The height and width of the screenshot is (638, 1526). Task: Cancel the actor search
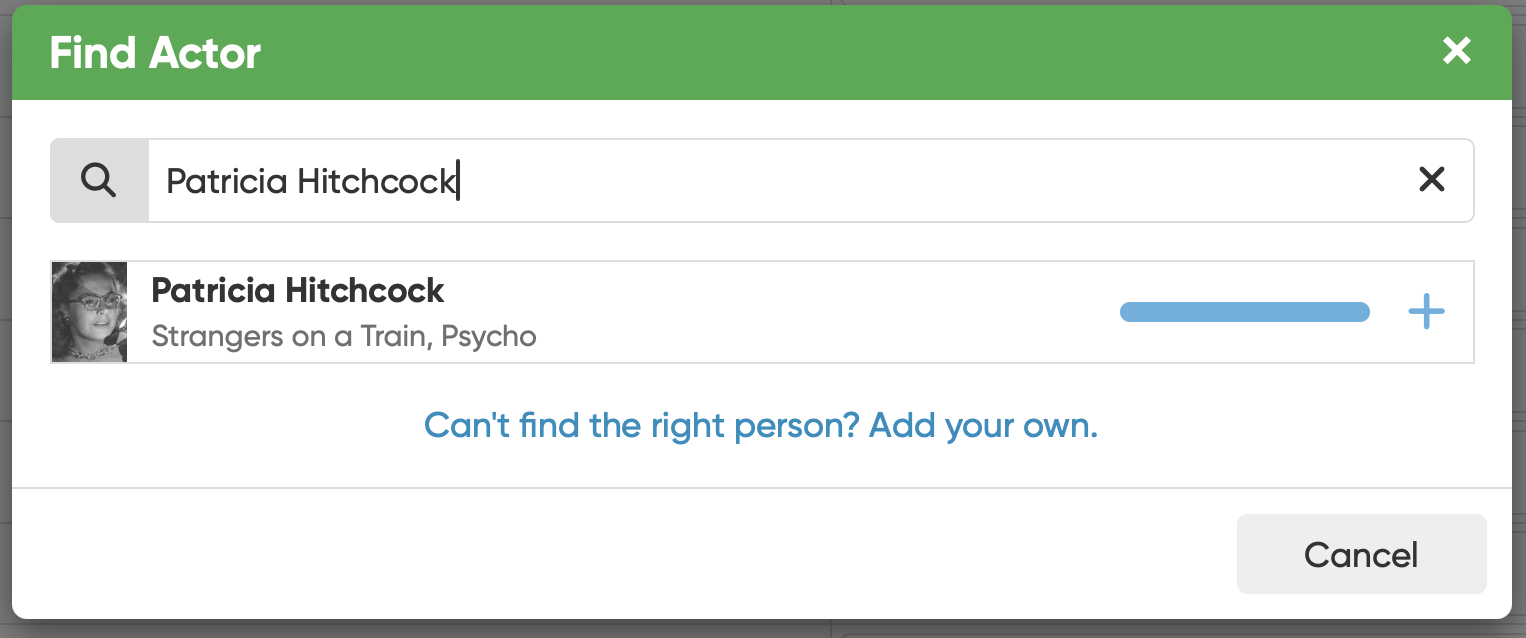click(1361, 554)
